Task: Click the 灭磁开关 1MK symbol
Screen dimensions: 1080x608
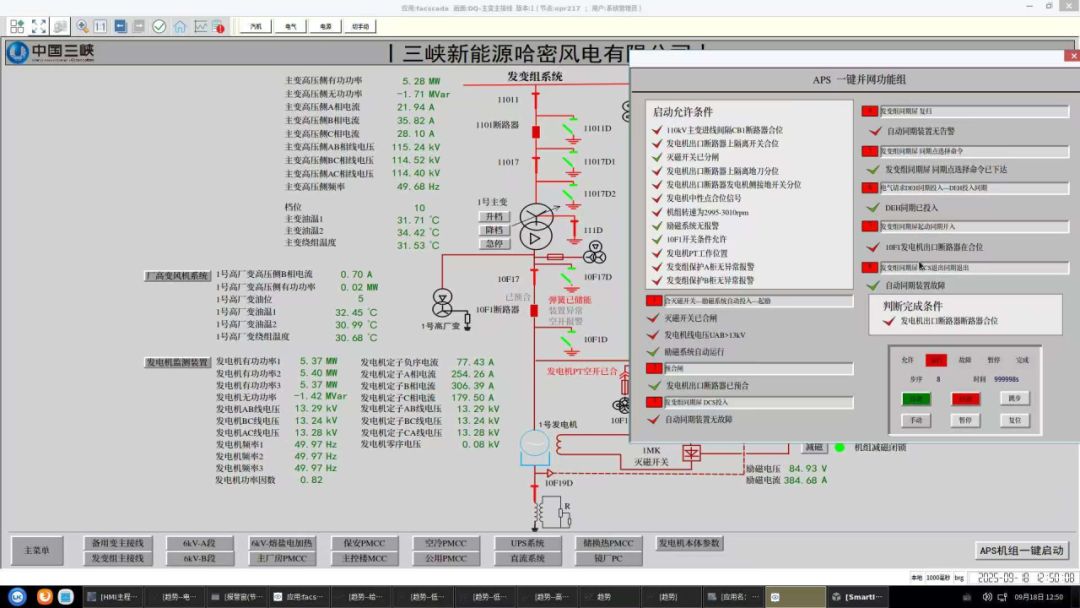Action: (691, 452)
